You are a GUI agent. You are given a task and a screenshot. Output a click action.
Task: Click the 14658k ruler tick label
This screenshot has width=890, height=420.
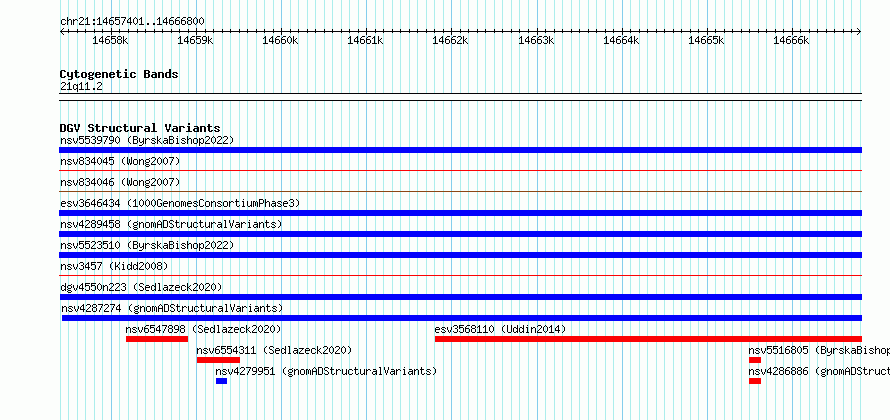pyautogui.click(x=110, y=40)
